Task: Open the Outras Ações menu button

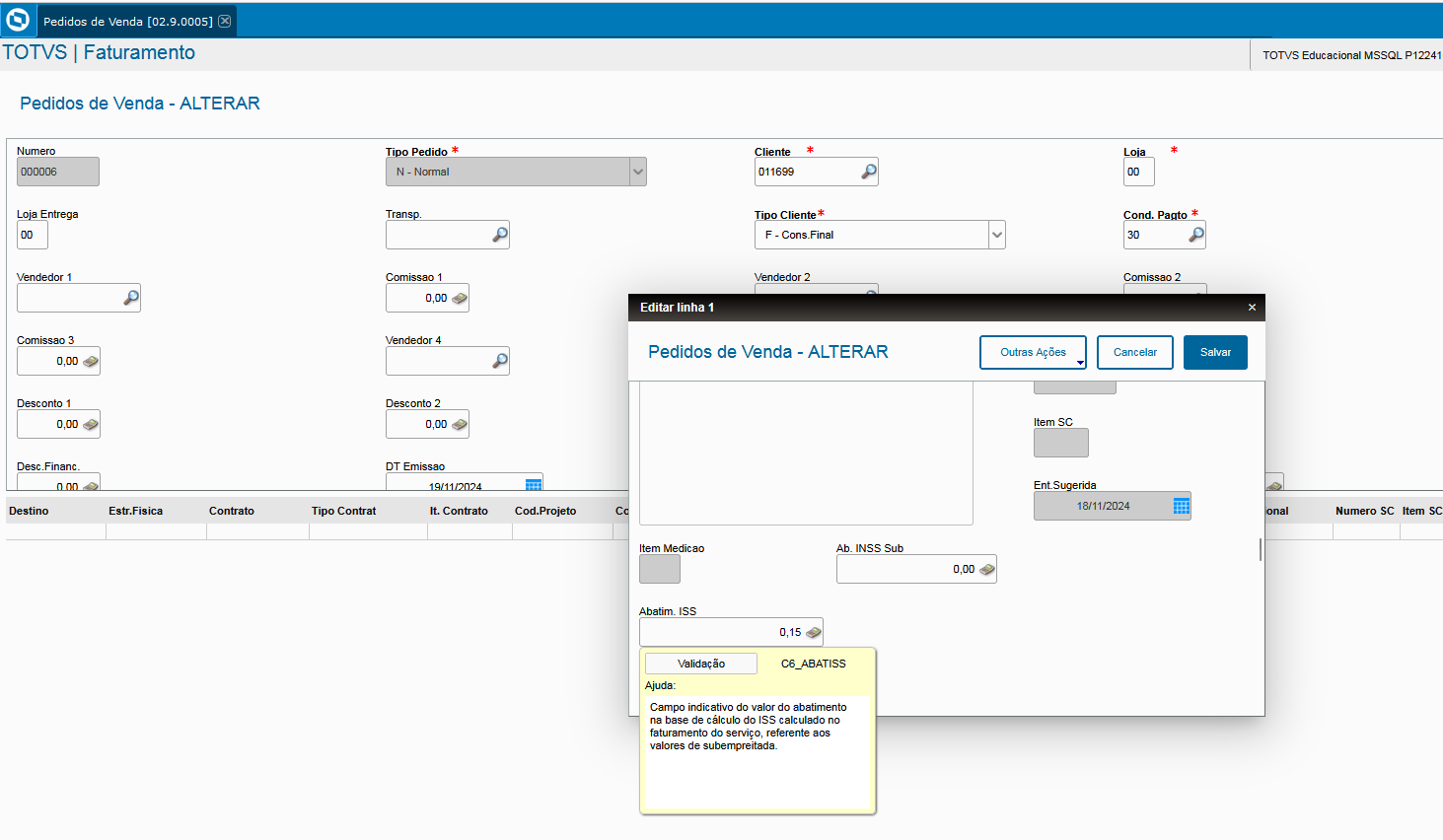Action: (1033, 352)
